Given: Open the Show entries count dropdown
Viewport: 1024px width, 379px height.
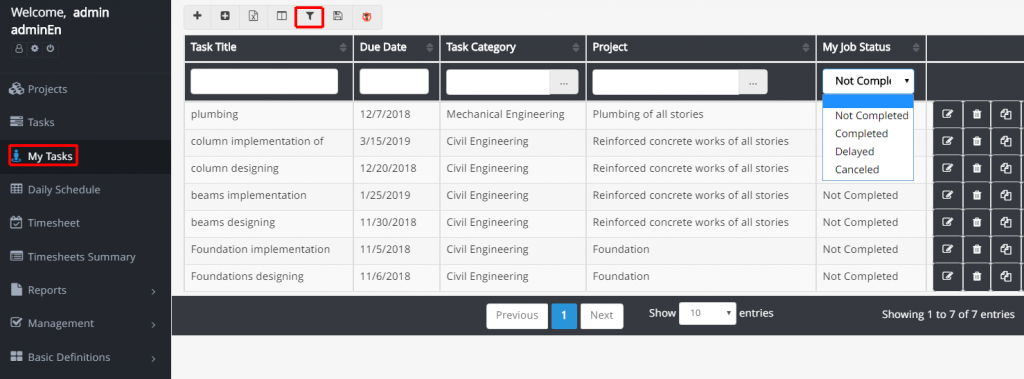Looking at the screenshot, I should click(x=707, y=314).
